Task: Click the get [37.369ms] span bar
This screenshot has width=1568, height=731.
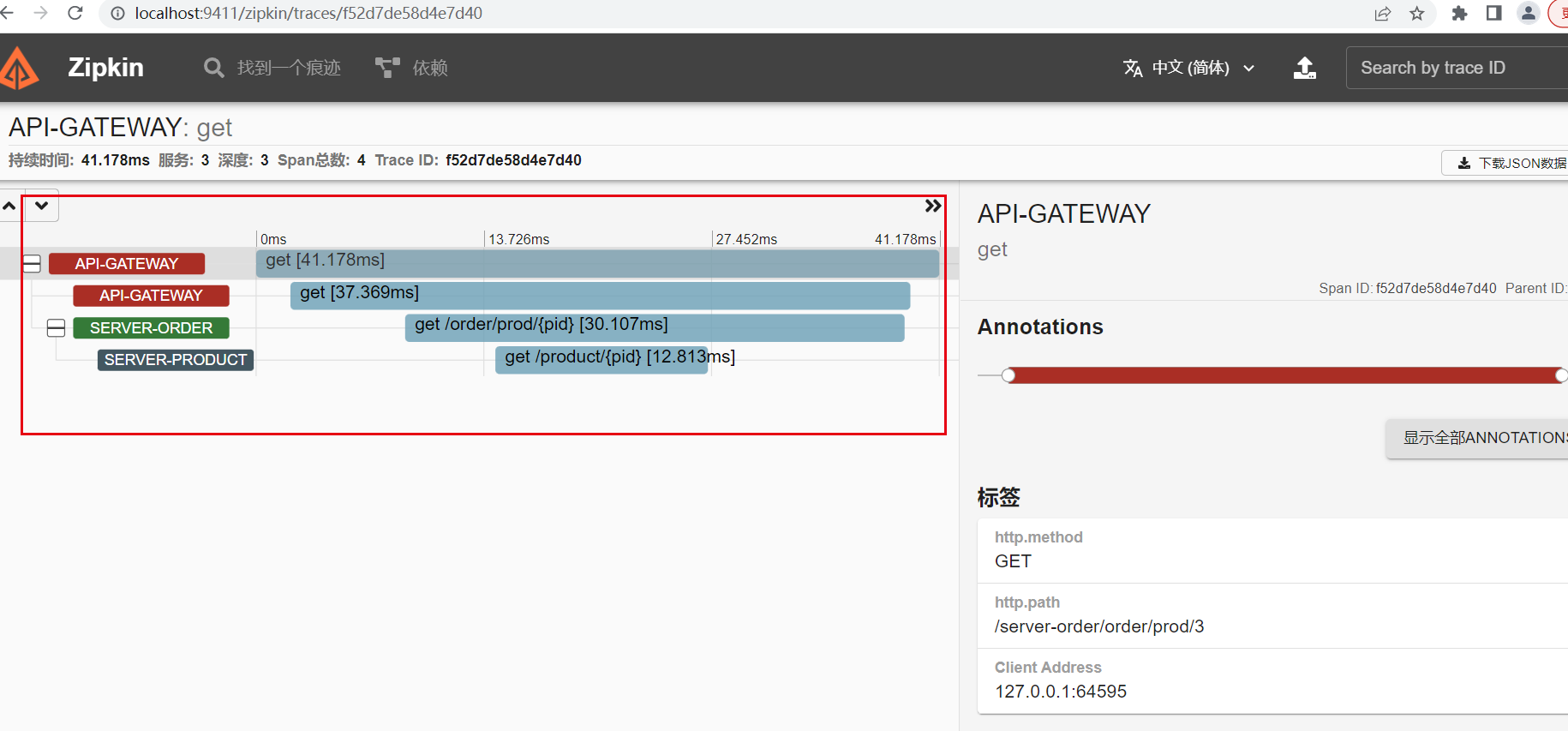Action: pyautogui.click(x=600, y=296)
